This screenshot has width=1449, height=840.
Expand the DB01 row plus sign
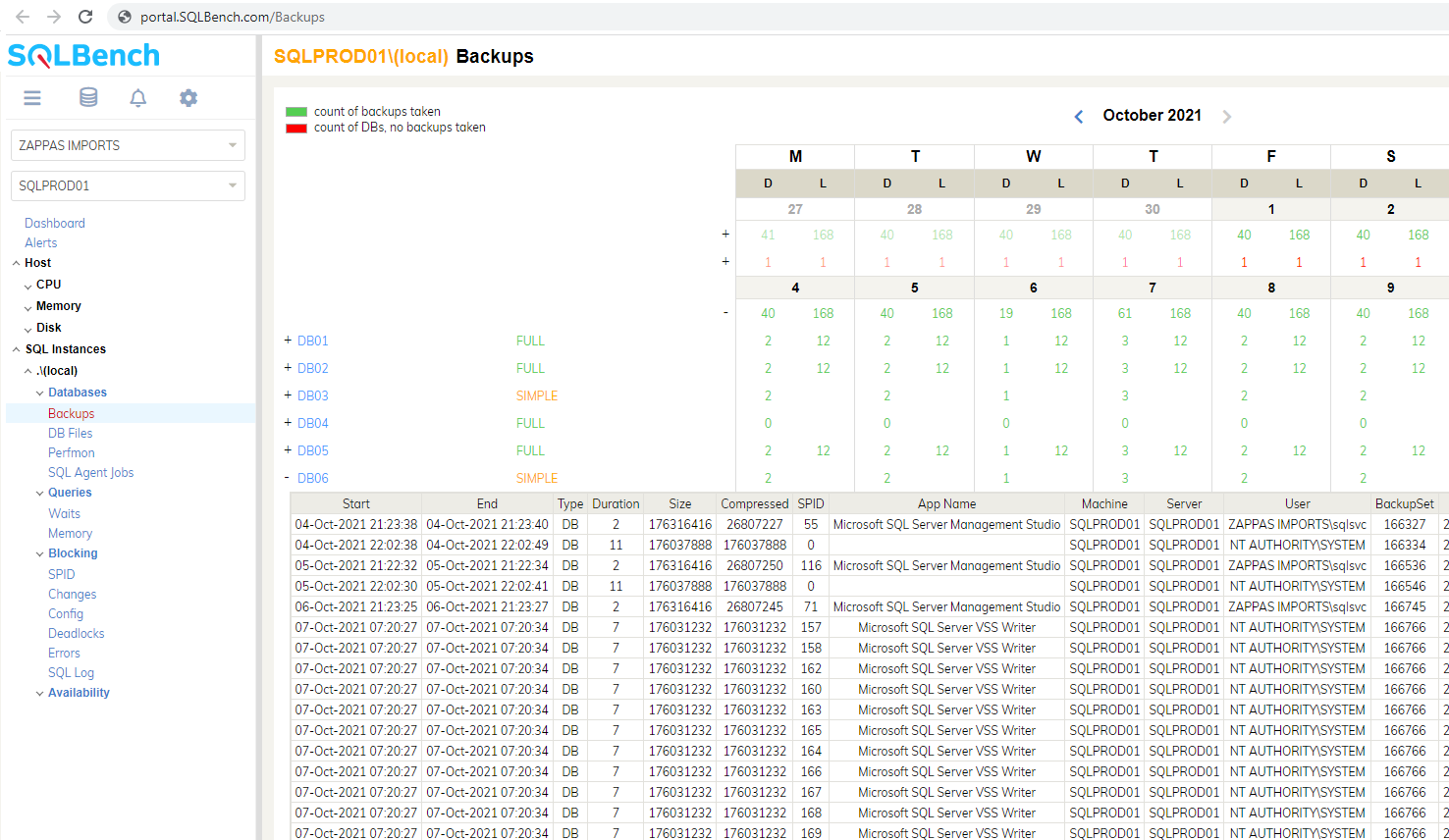point(288,340)
